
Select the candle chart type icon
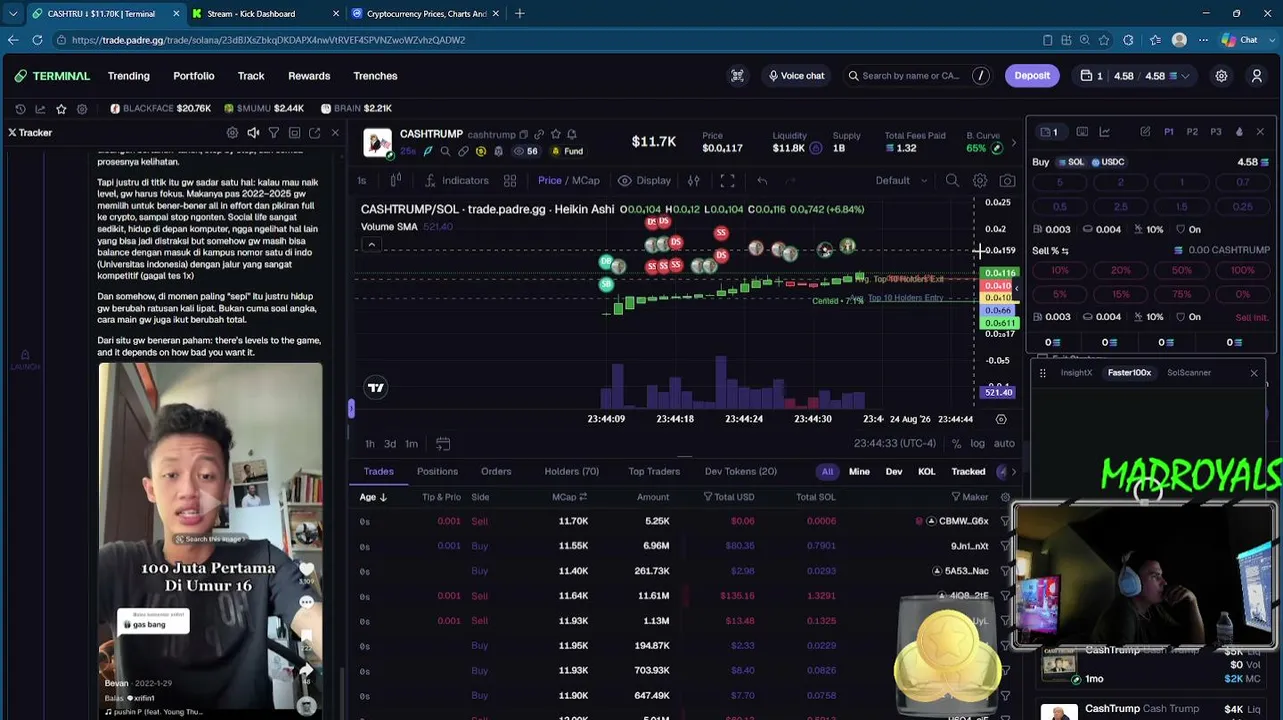point(396,181)
